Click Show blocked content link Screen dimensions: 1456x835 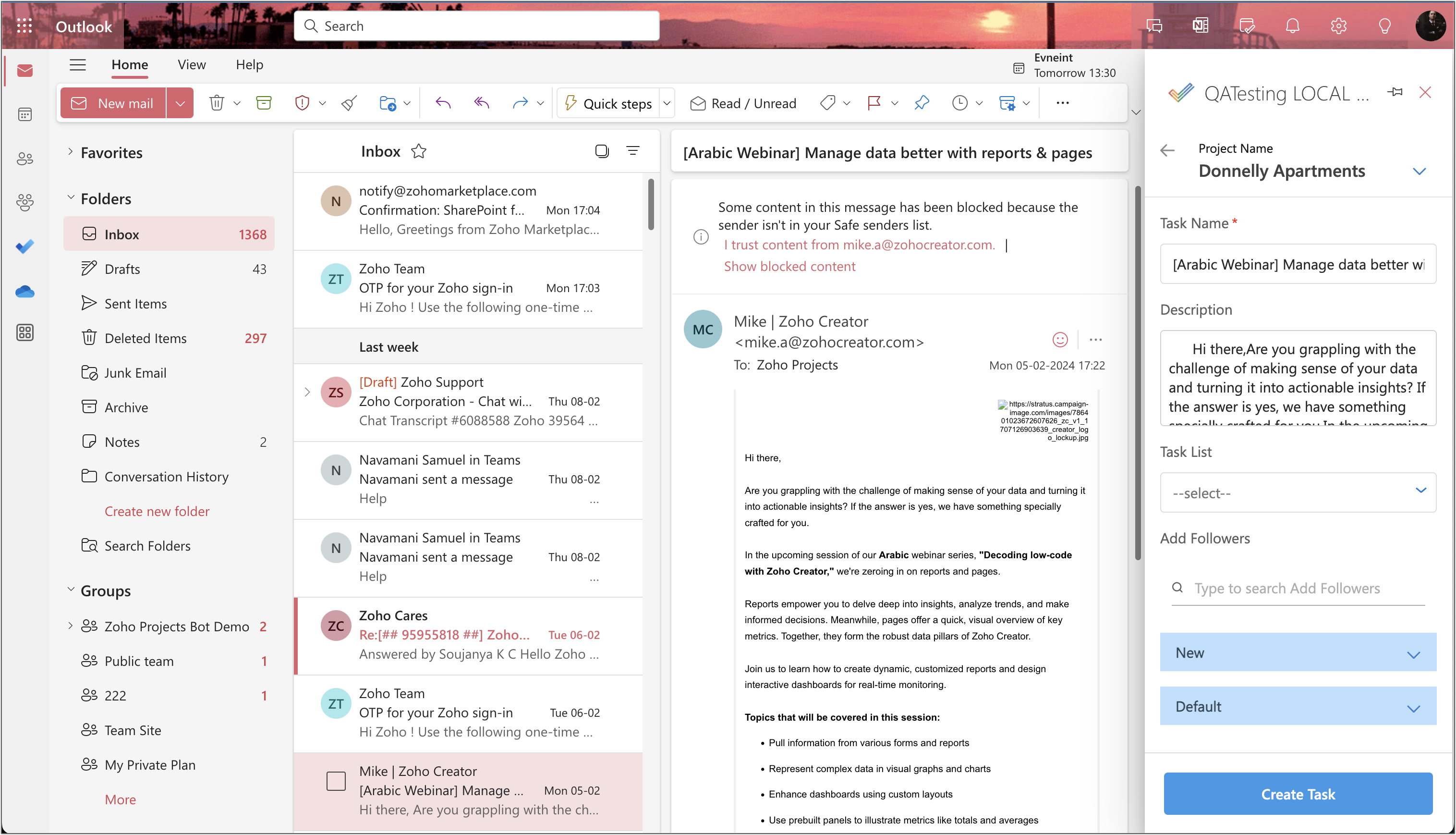pyautogui.click(x=789, y=267)
